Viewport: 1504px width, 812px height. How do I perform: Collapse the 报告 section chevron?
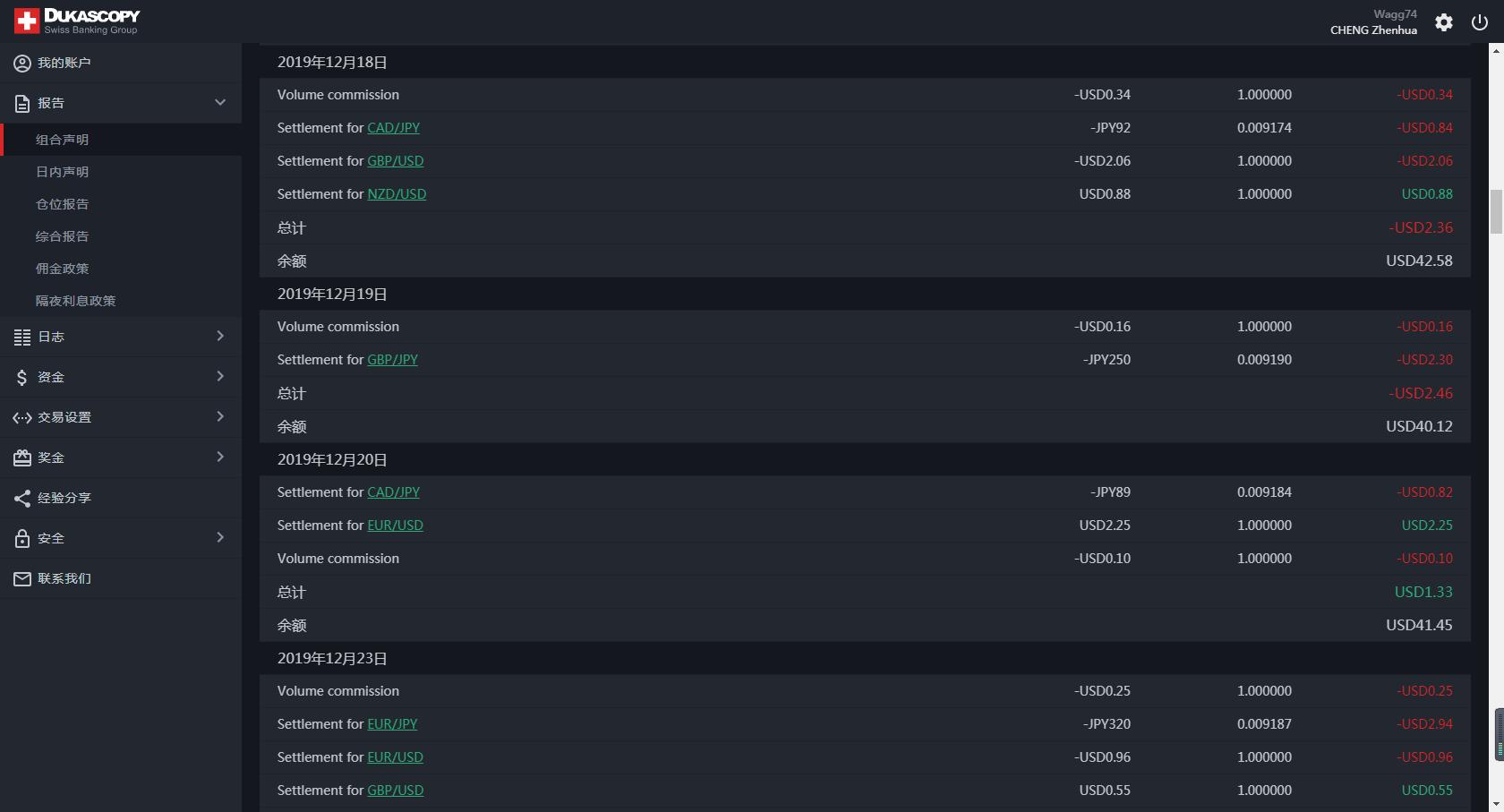(x=220, y=103)
